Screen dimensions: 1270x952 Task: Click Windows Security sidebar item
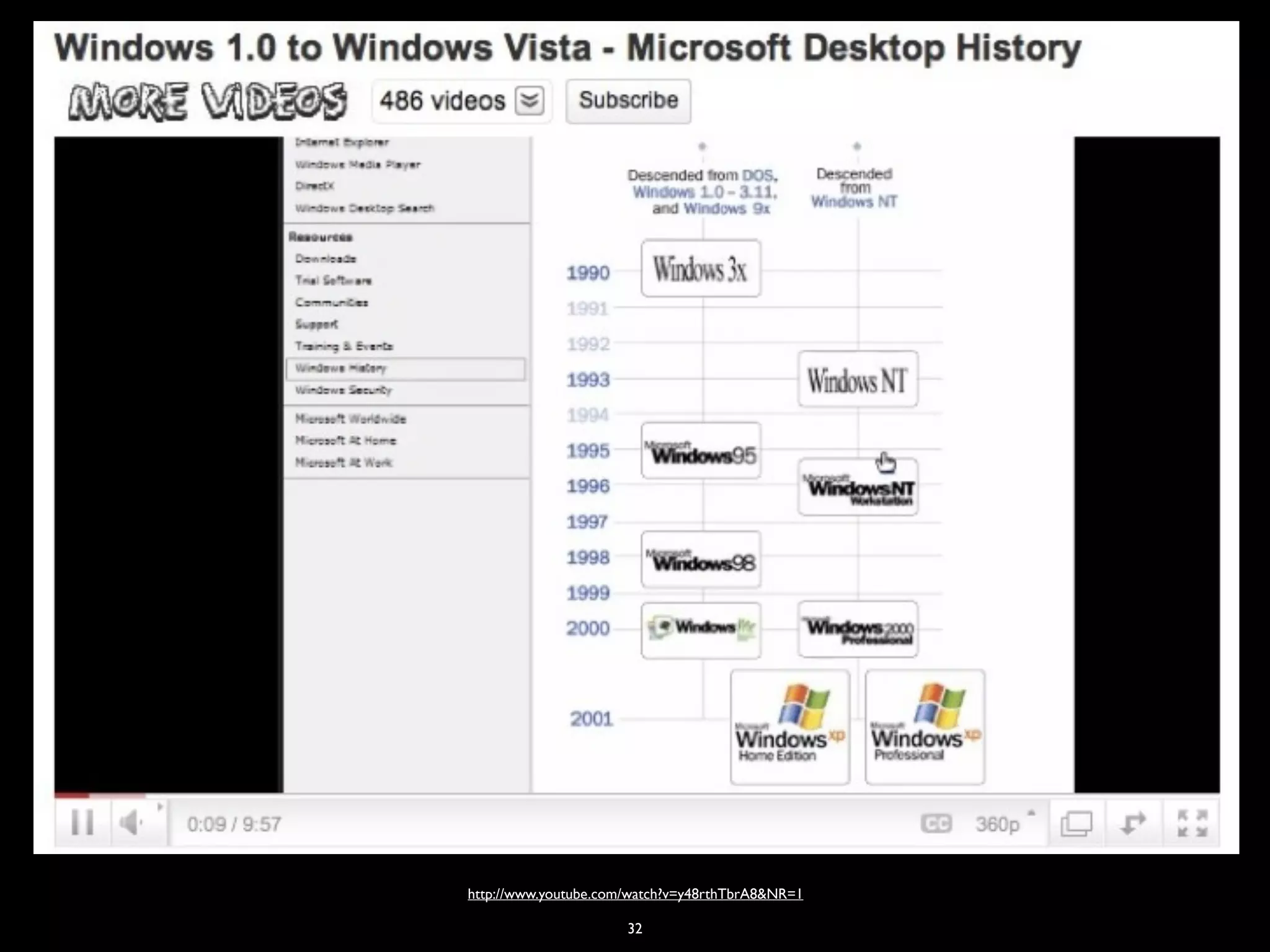(344, 390)
